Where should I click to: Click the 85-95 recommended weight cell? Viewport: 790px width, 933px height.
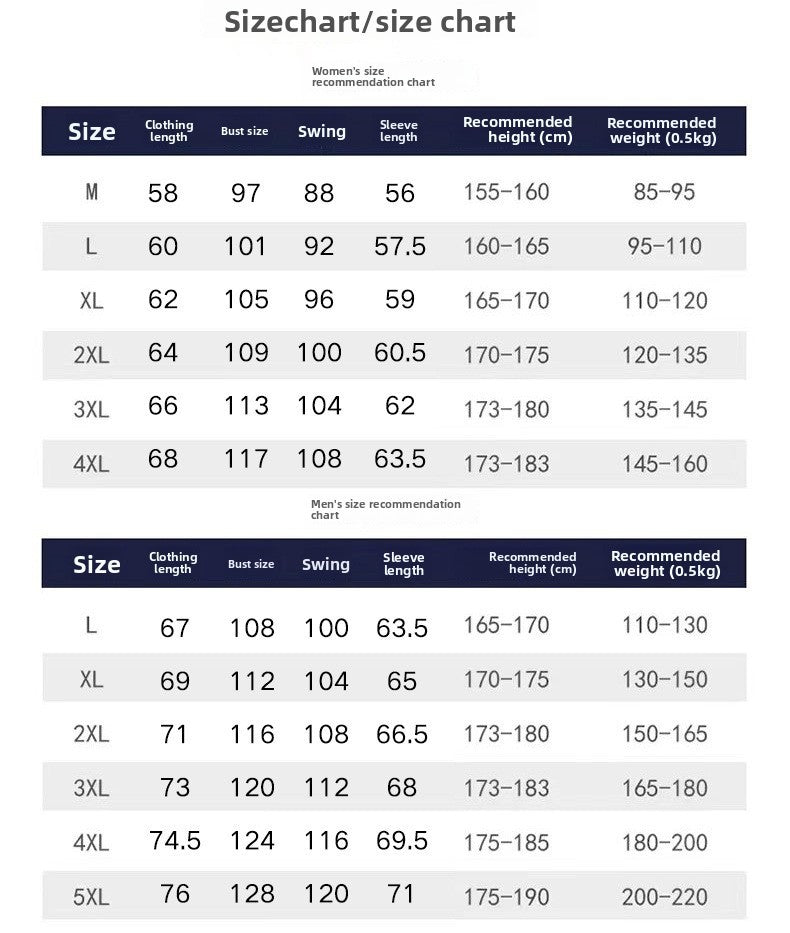tap(664, 192)
